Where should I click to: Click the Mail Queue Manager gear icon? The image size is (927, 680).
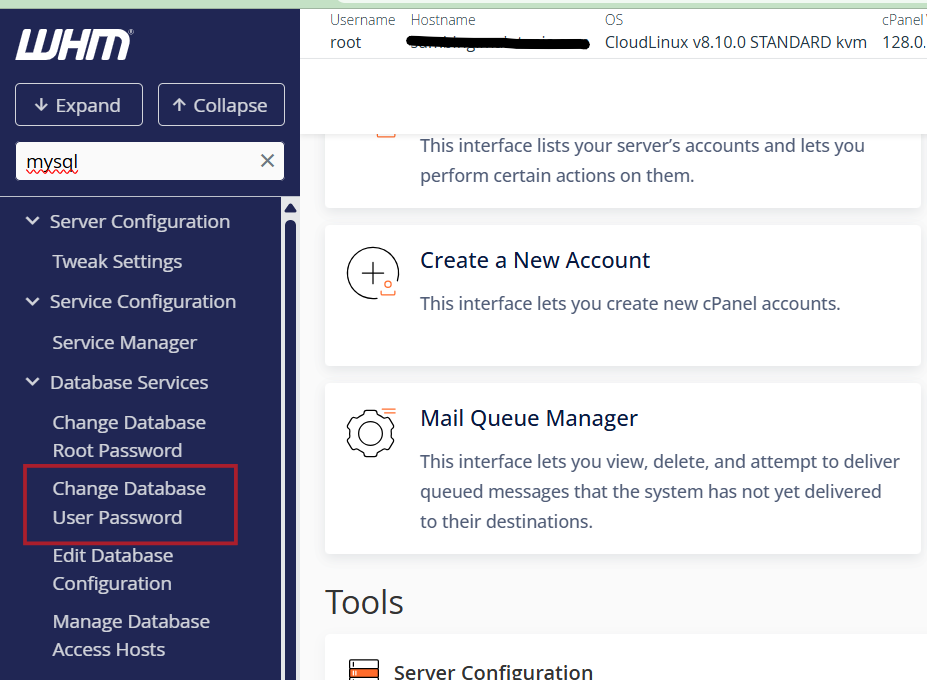point(371,432)
